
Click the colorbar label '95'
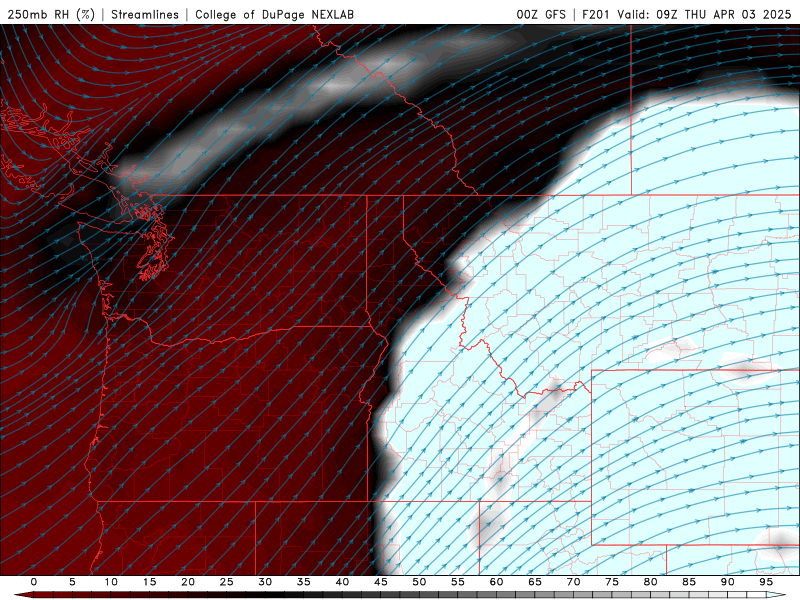pyautogui.click(x=766, y=582)
